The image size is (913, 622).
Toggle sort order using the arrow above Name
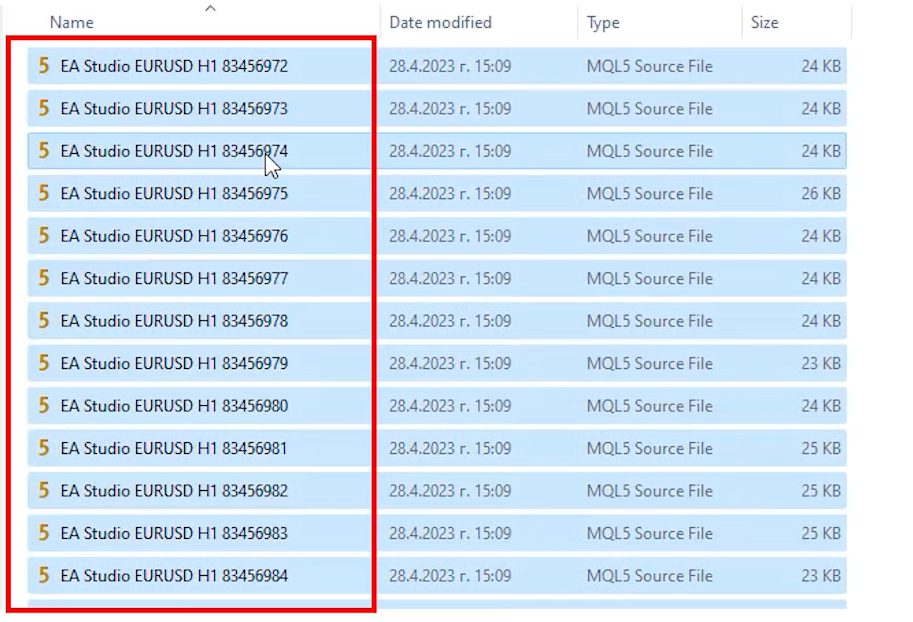tap(209, 8)
